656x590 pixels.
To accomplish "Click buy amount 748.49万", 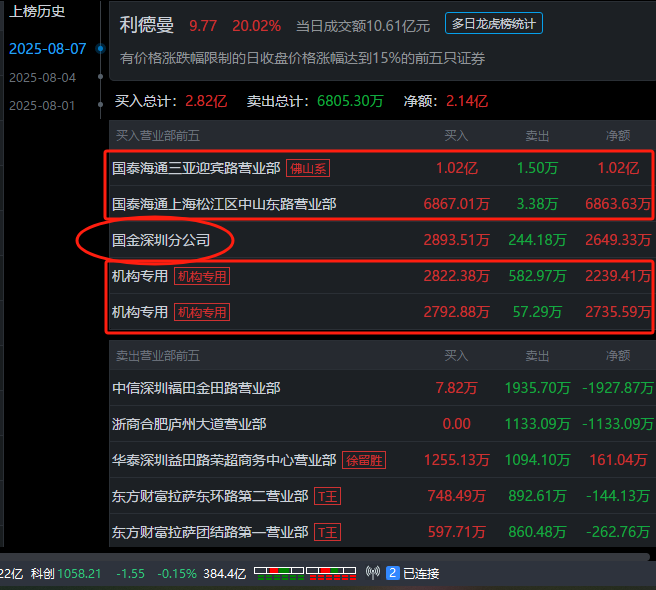I will click(x=456, y=496).
